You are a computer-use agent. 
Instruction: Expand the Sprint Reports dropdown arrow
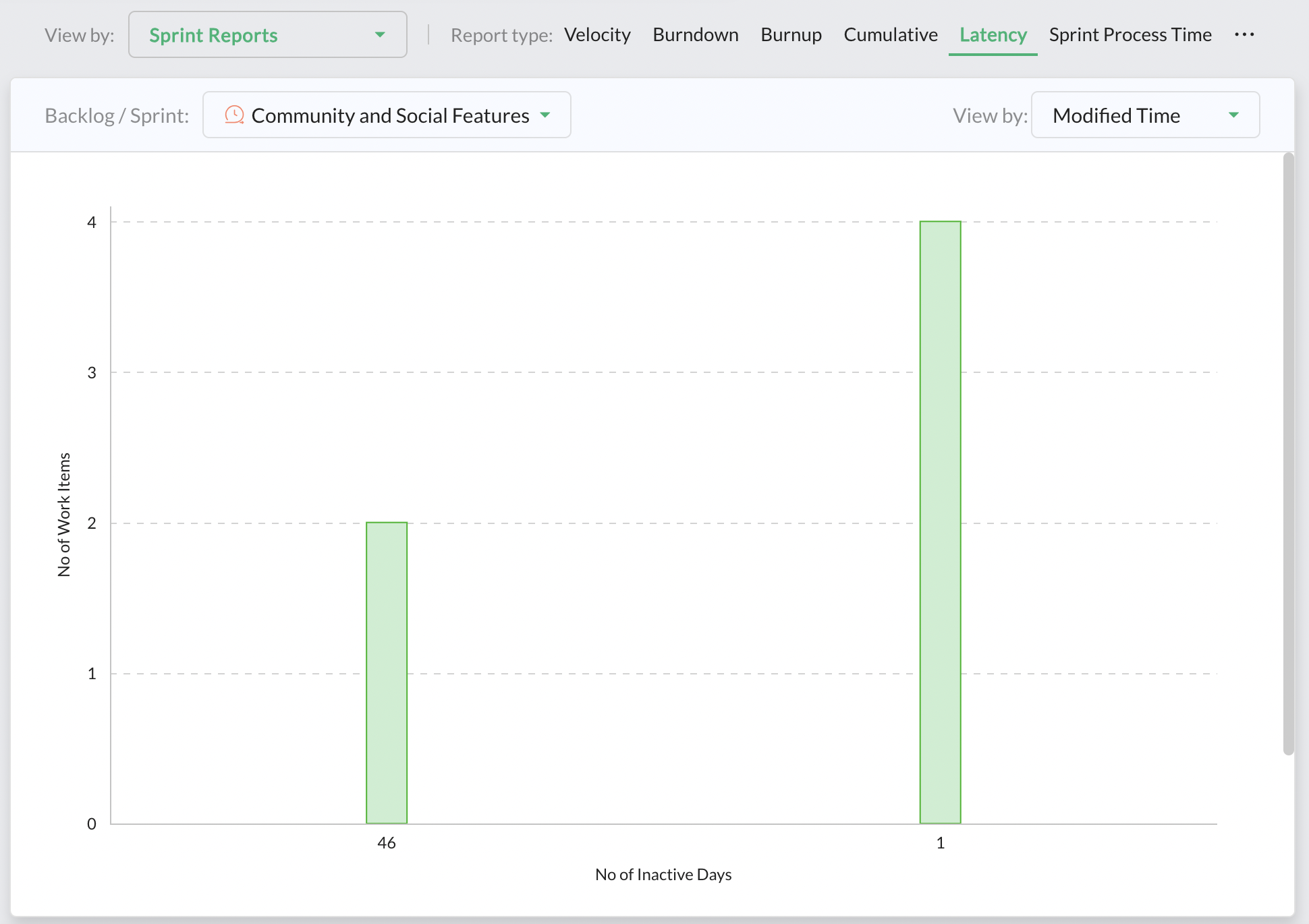point(380,35)
